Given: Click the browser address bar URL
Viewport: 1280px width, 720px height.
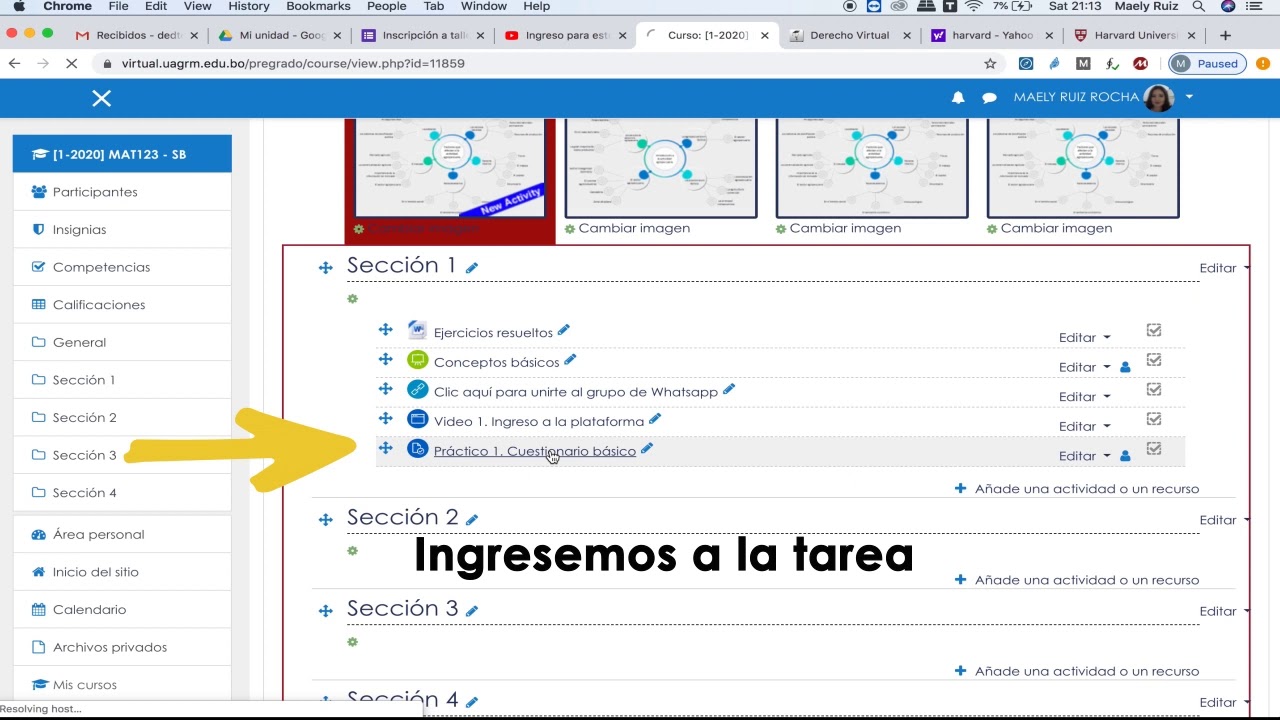Looking at the screenshot, I should pos(293,63).
